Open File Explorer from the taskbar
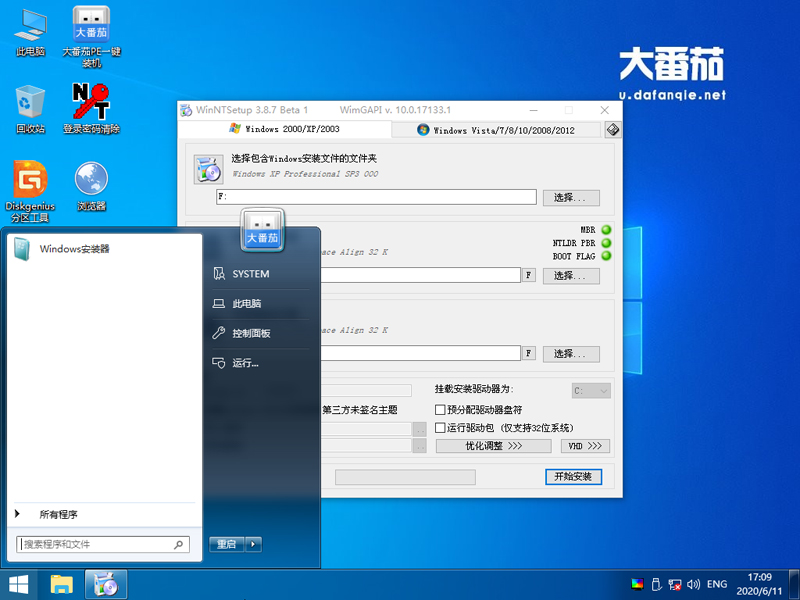The width and height of the screenshot is (800, 600). click(61, 583)
